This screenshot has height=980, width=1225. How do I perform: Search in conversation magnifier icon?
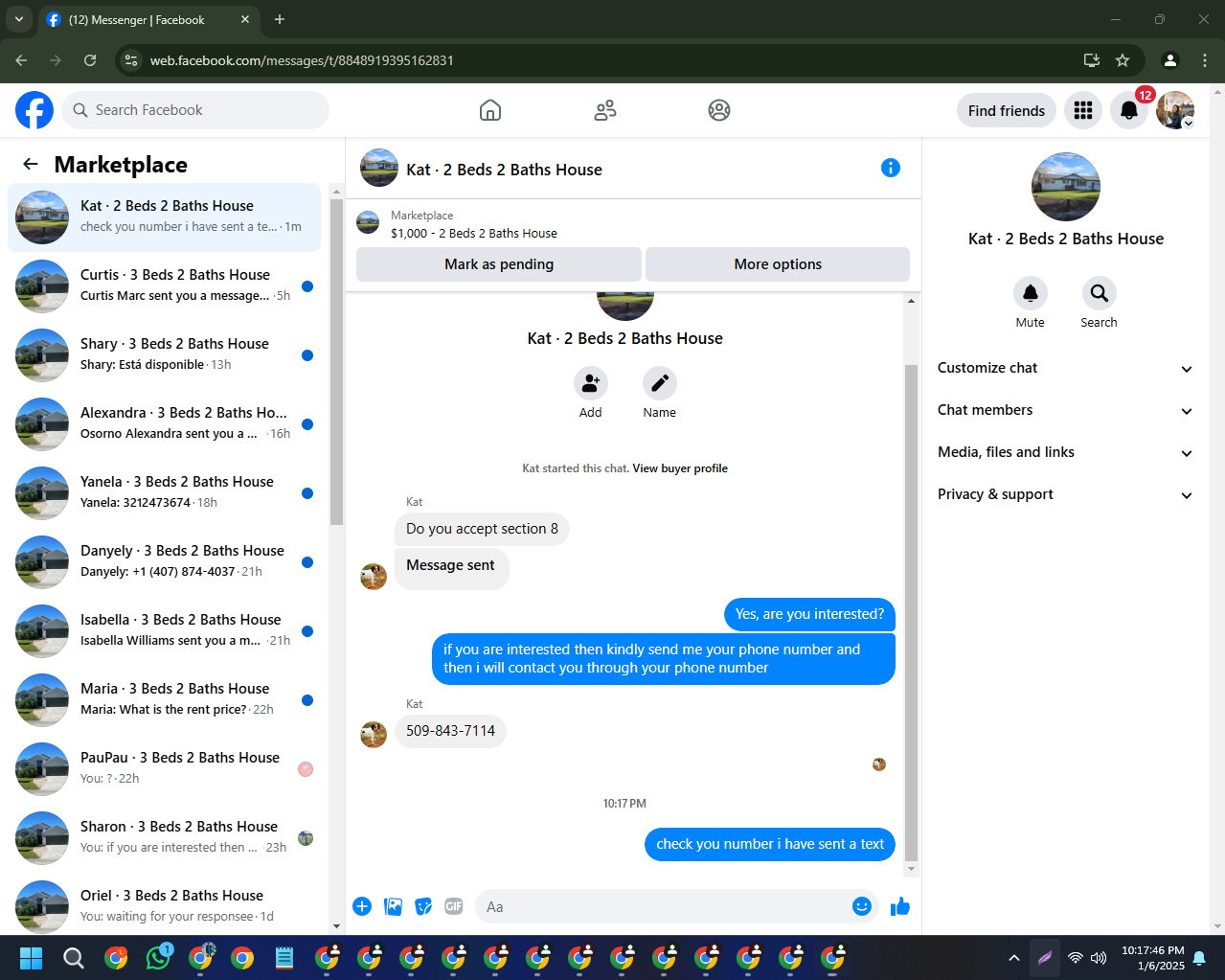(1100, 293)
